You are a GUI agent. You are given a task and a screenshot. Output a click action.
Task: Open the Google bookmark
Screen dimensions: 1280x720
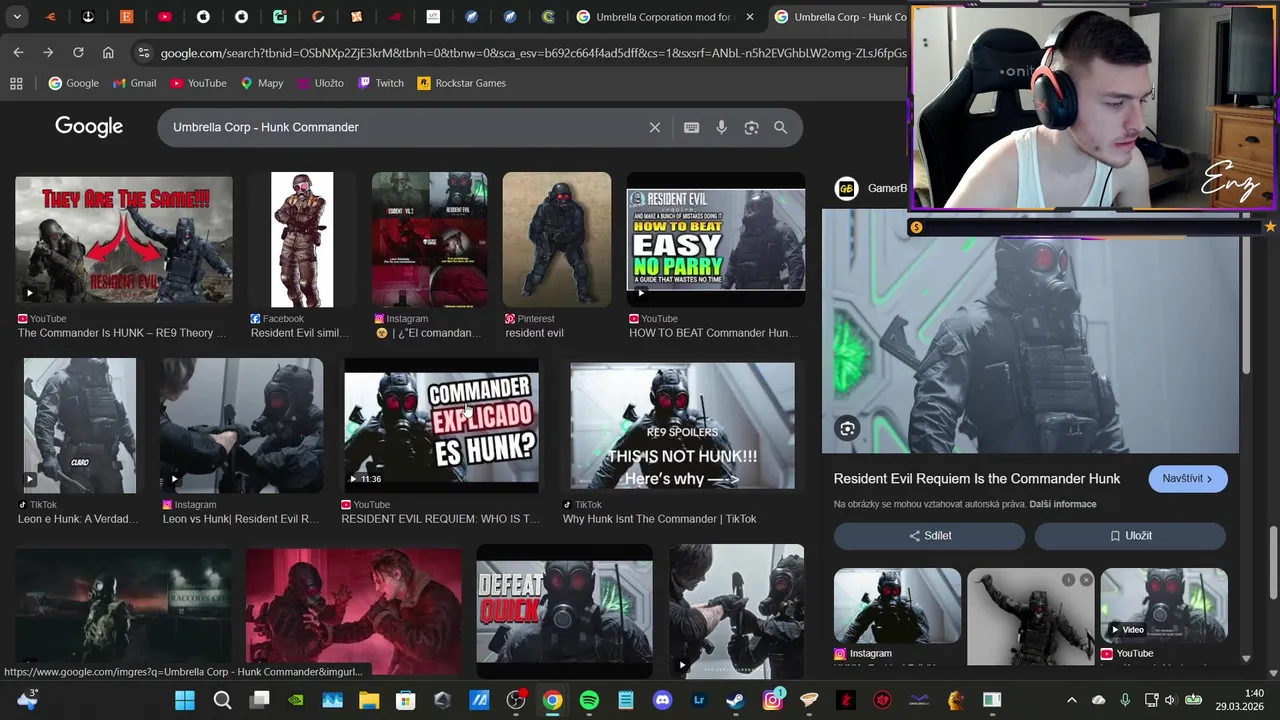click(x=74, y=83)
